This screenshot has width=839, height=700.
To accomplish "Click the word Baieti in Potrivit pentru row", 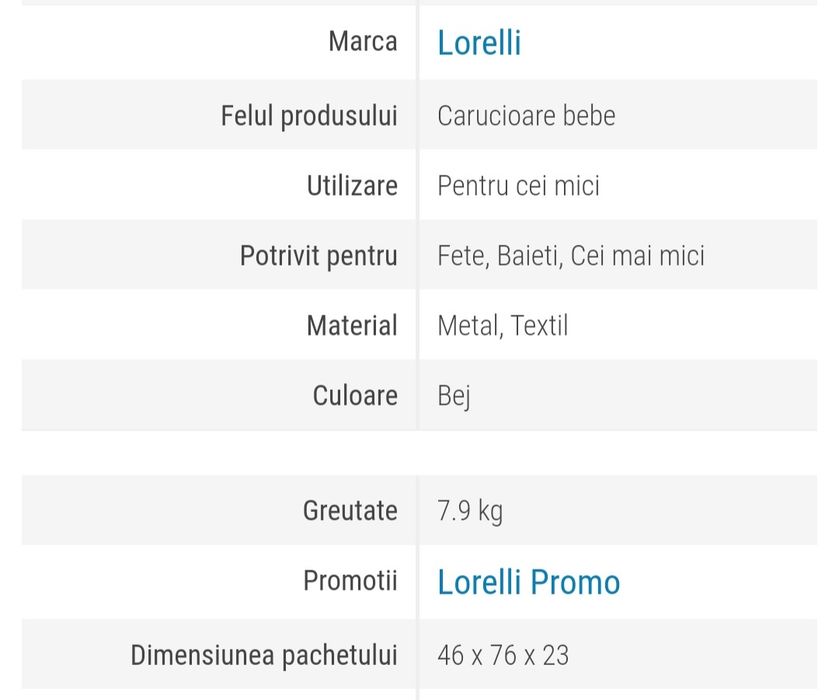I will (529, 255).
